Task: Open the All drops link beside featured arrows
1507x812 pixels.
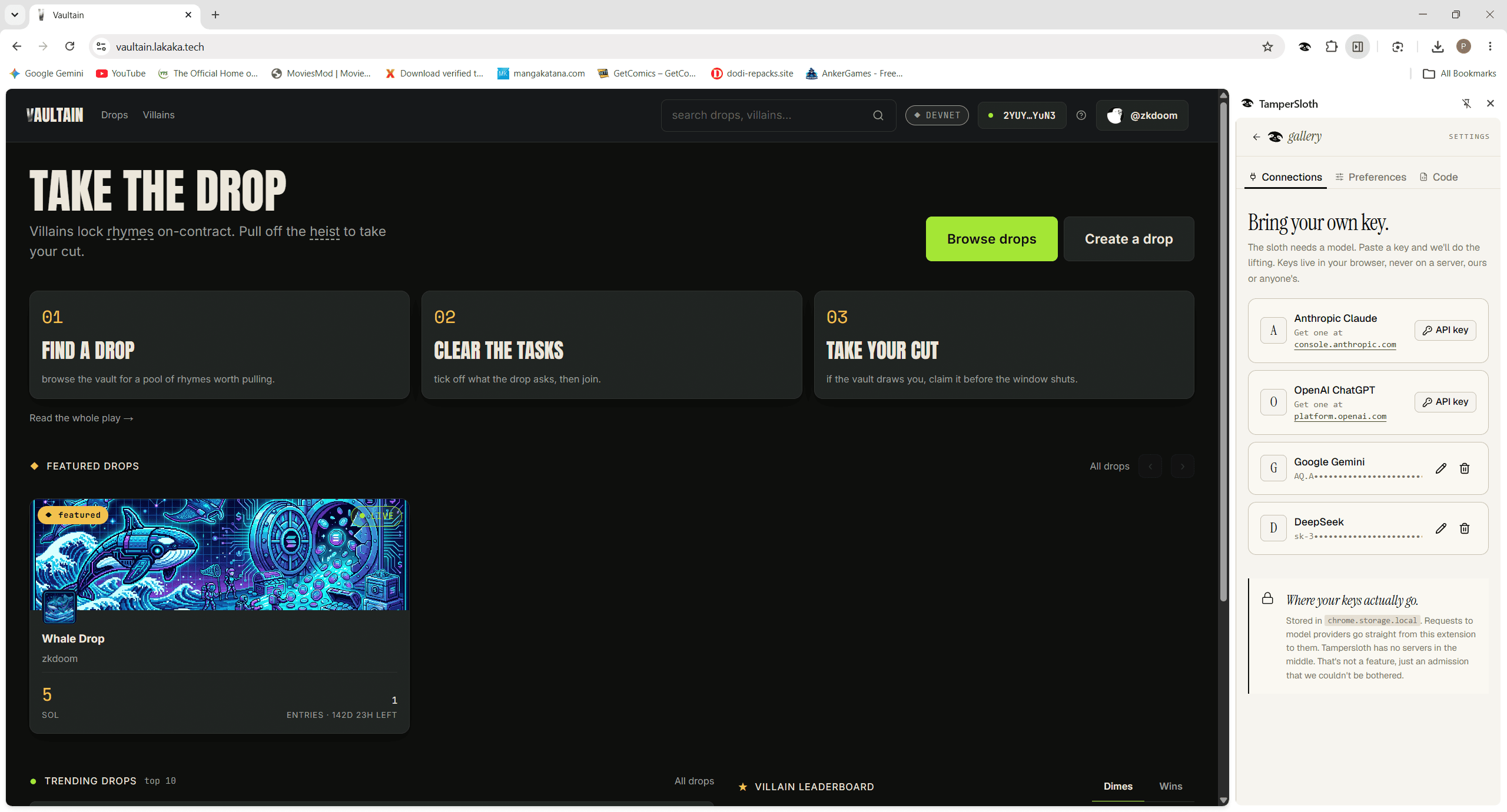Action: point(1109,466)
